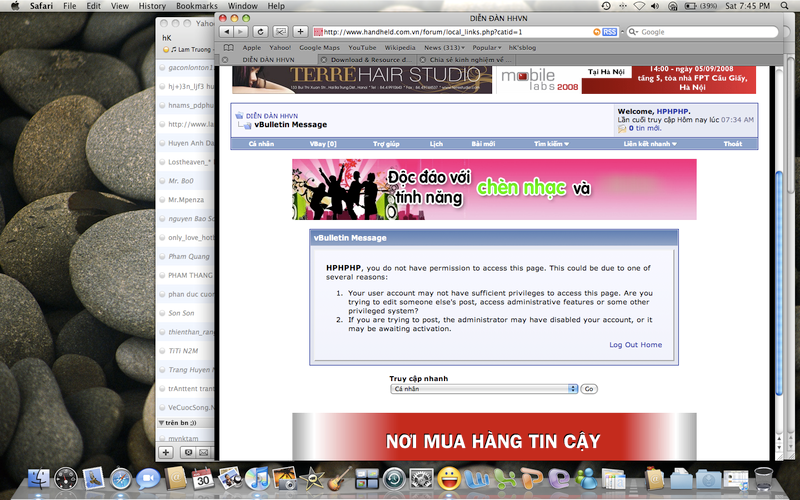This screenshot has width=800, height=500.
Task: Click the Go button next to Truy cập nhanh
Action: point(589,389)
